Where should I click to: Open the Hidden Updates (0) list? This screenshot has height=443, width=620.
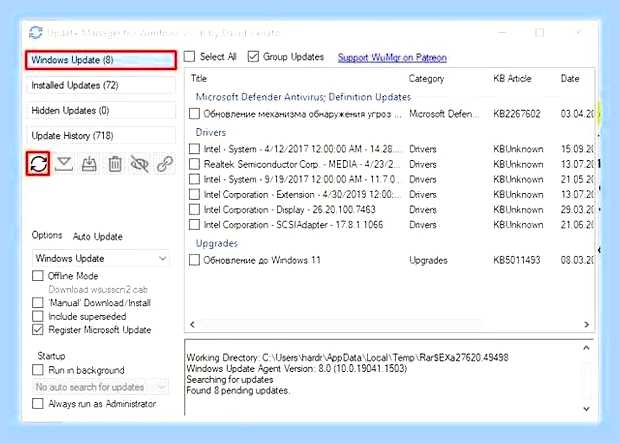click(x=101, y=111)
